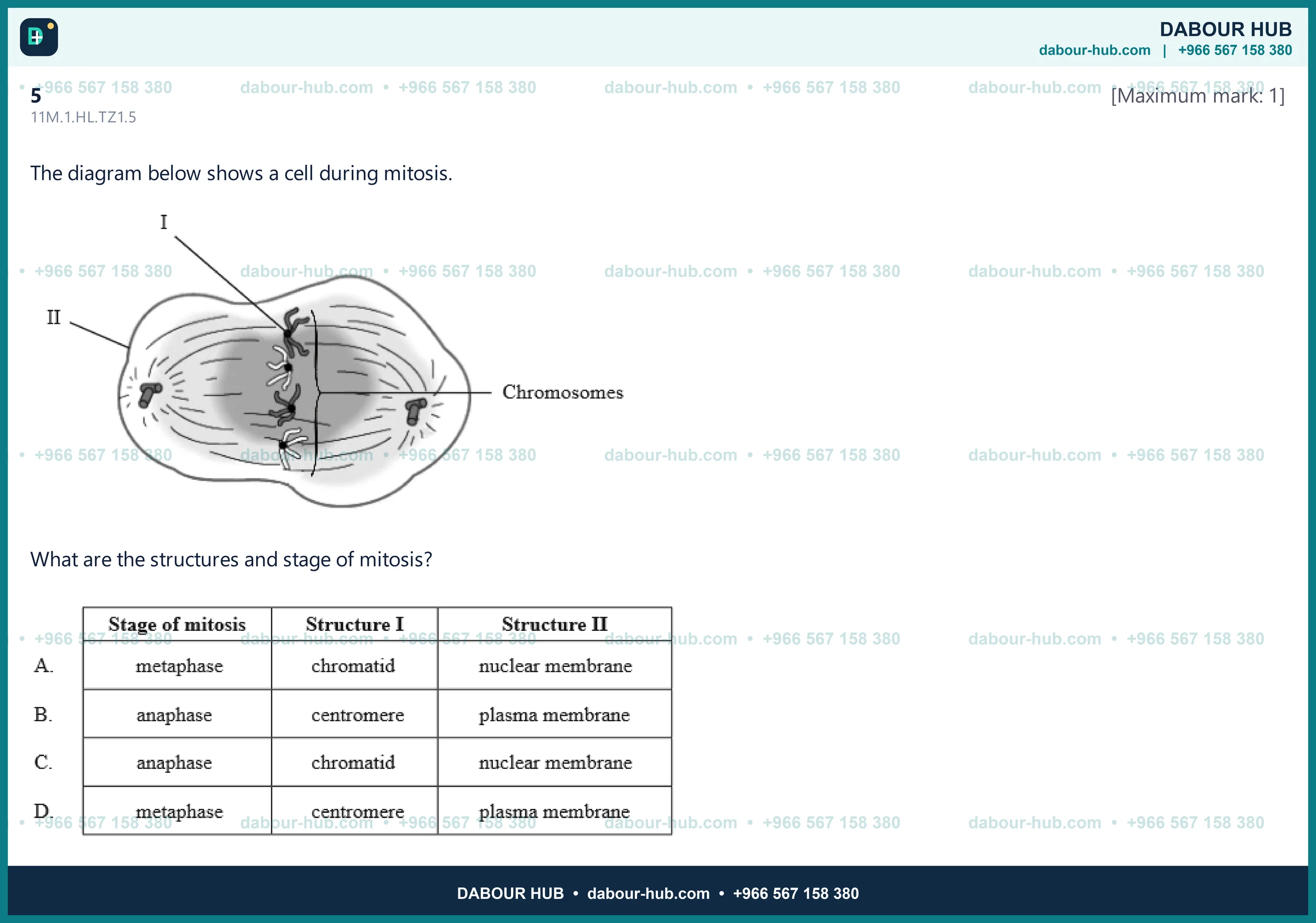Click metaphase in row D

[x=179, y=812]
